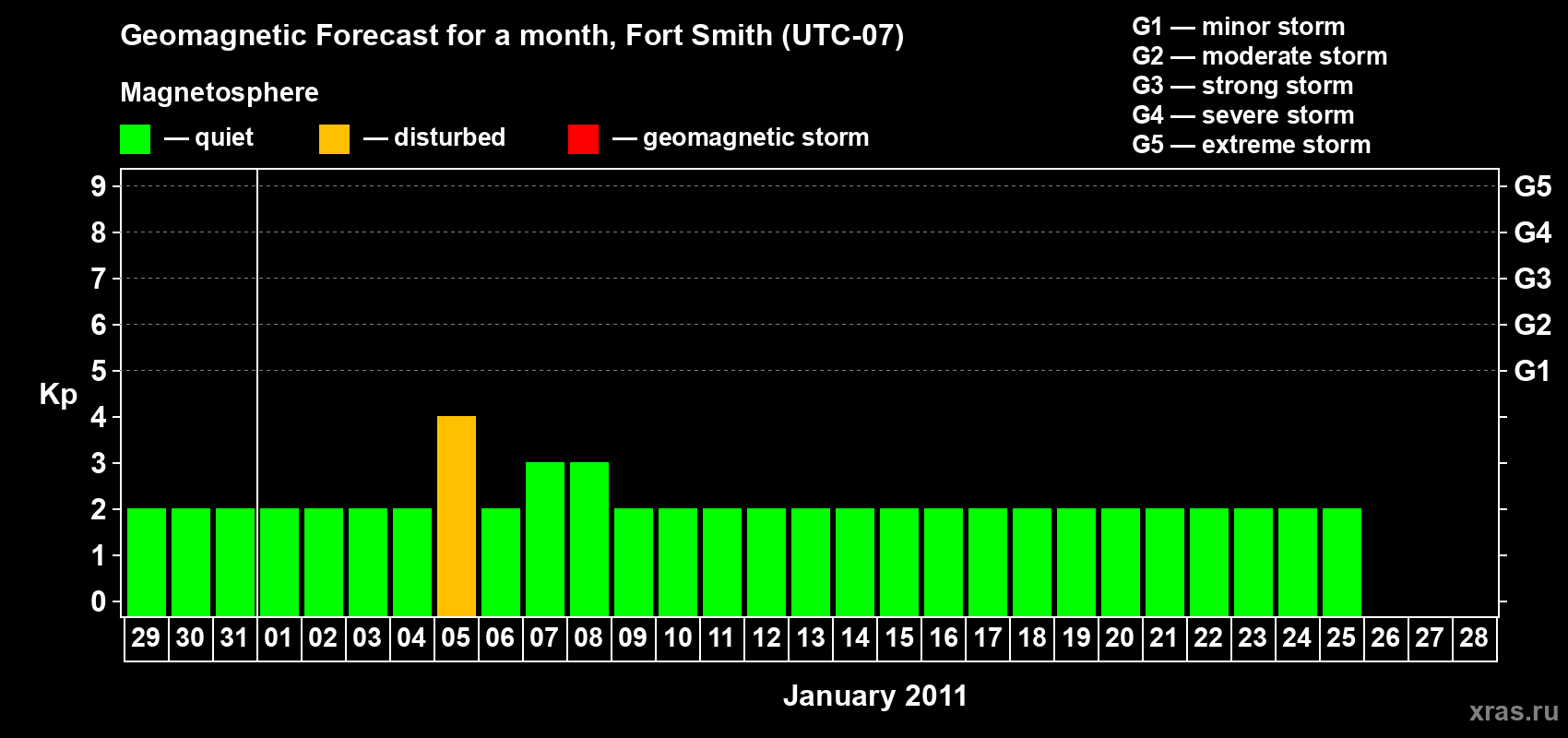Click the '— quiet' legend label
The width and height of the screenshot is (1568, 738).
tap(208, 137)
